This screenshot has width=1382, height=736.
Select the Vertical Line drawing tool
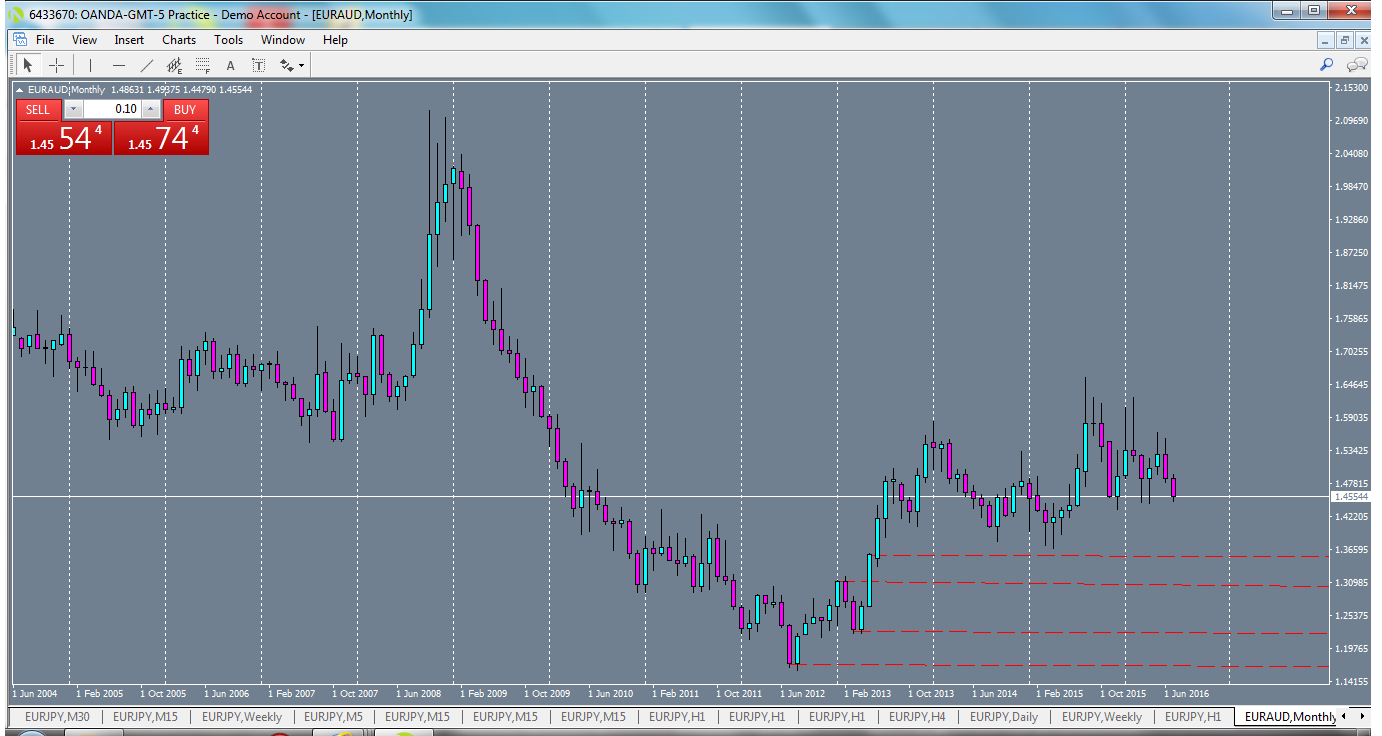point(89,65)
